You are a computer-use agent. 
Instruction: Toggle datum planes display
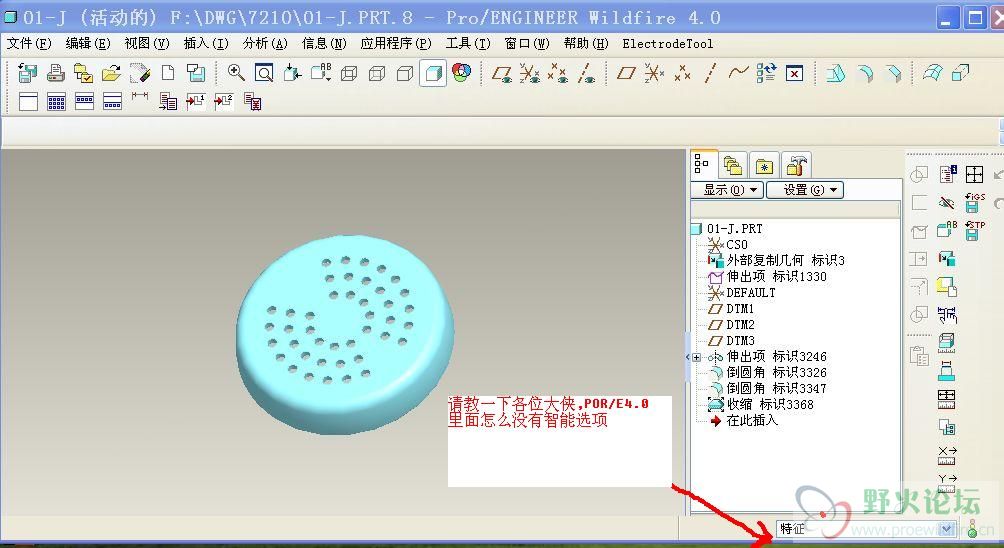[502, 74]
